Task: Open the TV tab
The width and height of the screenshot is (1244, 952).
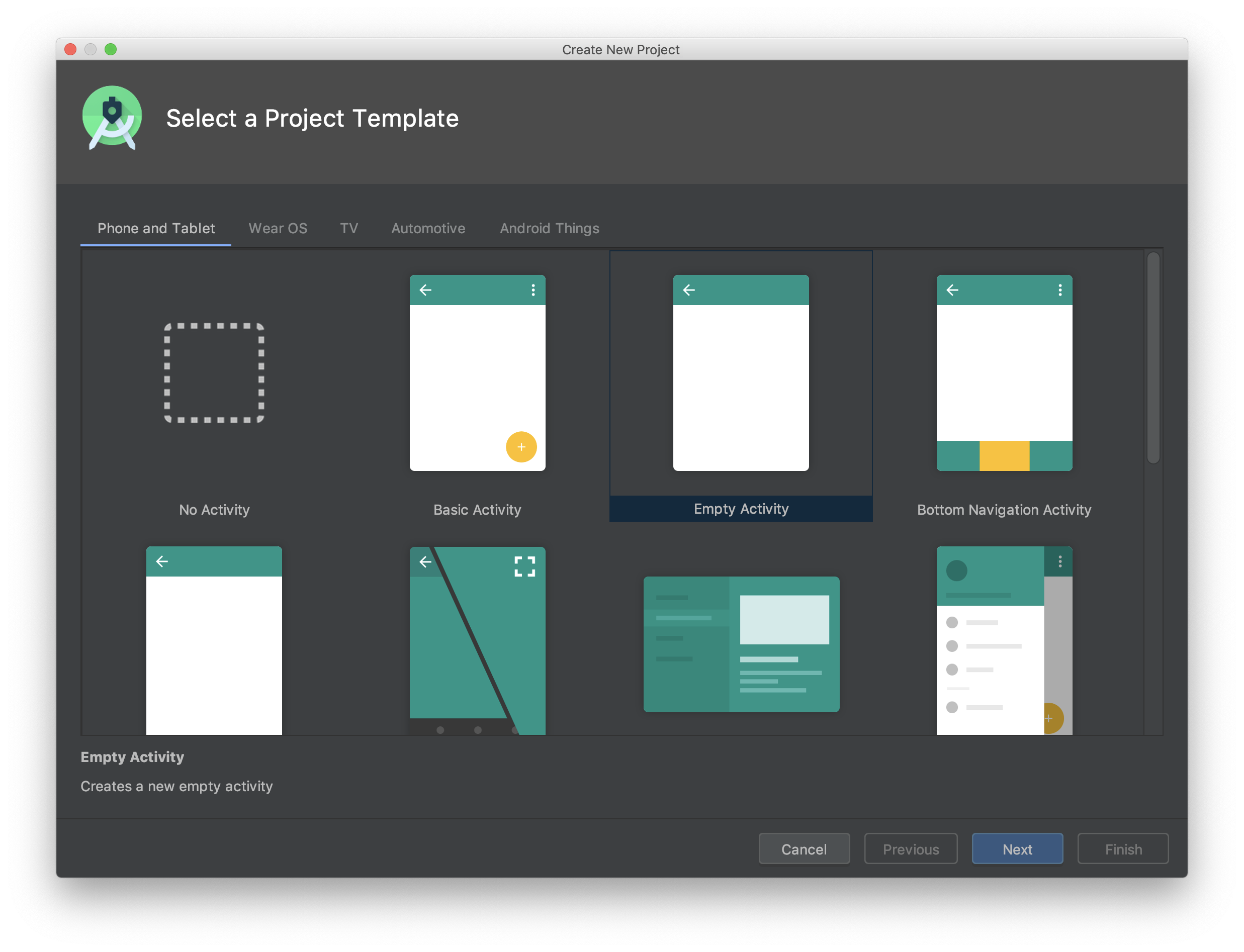Action: 348,228
